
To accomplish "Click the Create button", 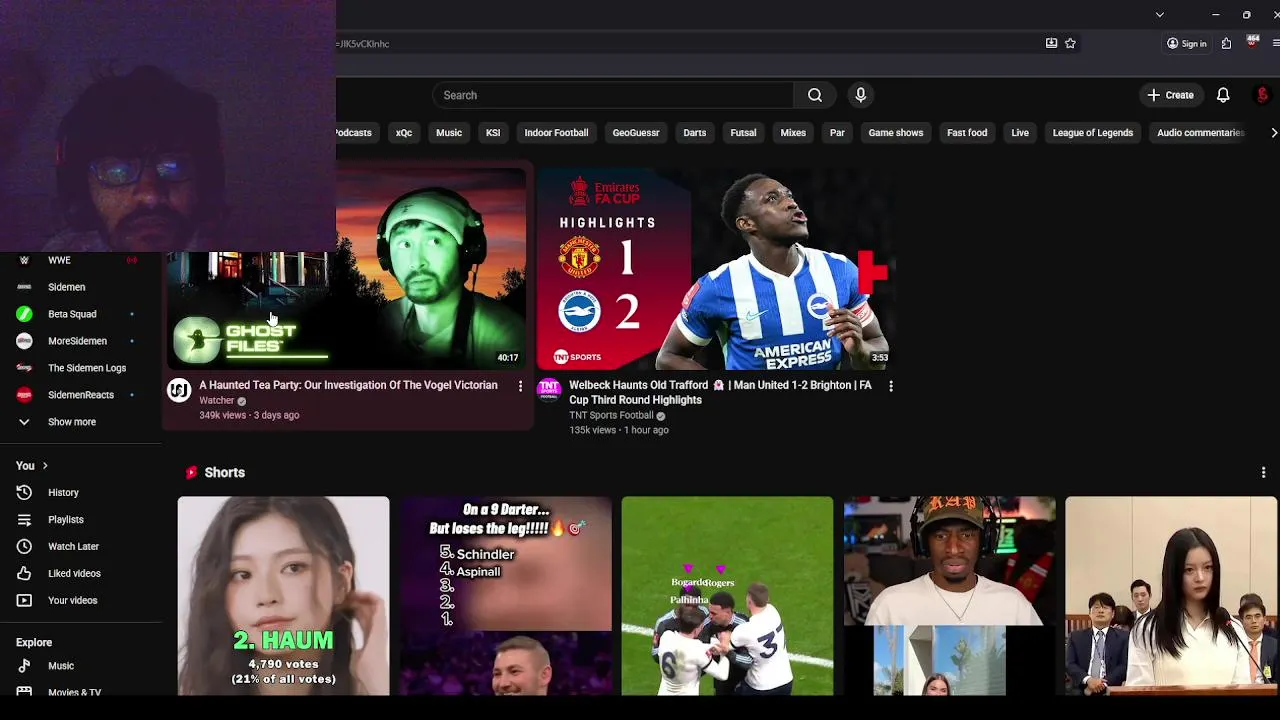I will [x=1171, y=95].
